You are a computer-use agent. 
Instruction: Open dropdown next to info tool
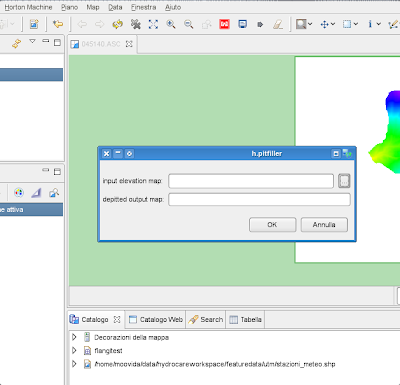(x=378, y=24)
